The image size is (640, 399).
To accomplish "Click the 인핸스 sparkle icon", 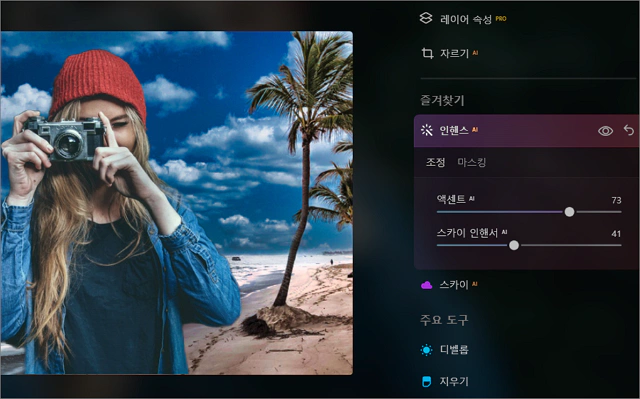I will (x=427, y=130).
